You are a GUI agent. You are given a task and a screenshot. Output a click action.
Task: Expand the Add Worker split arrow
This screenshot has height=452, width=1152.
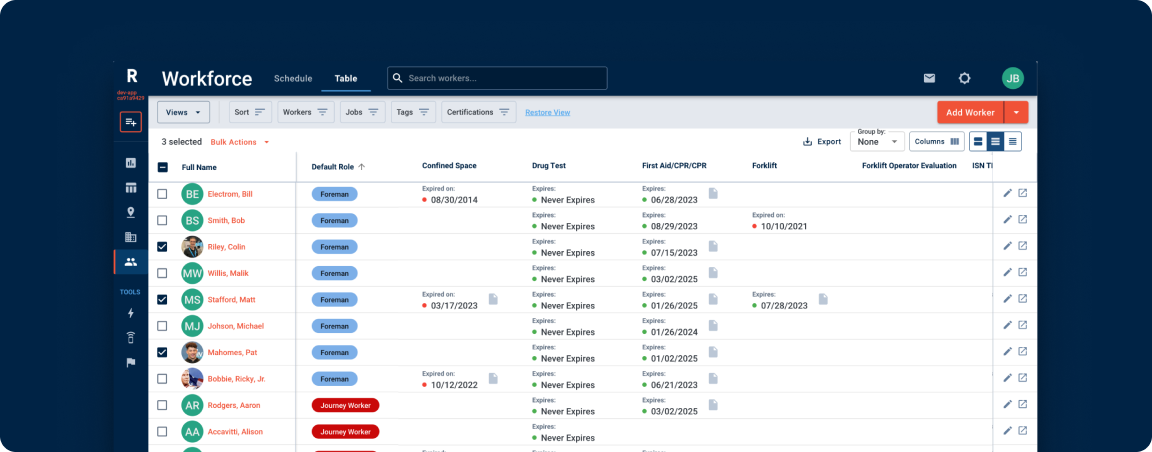pyautogui.click(x=1016, y=112)
